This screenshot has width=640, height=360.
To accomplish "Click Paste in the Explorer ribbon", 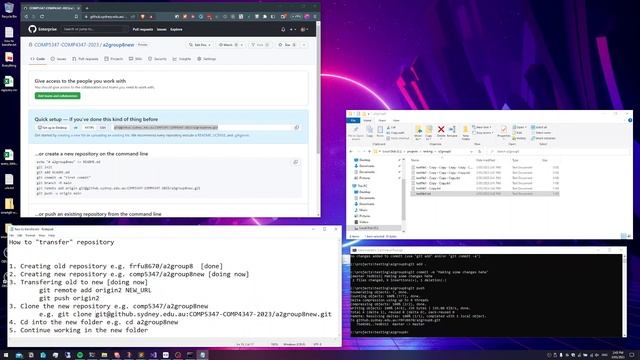I will tap(380, 132).
